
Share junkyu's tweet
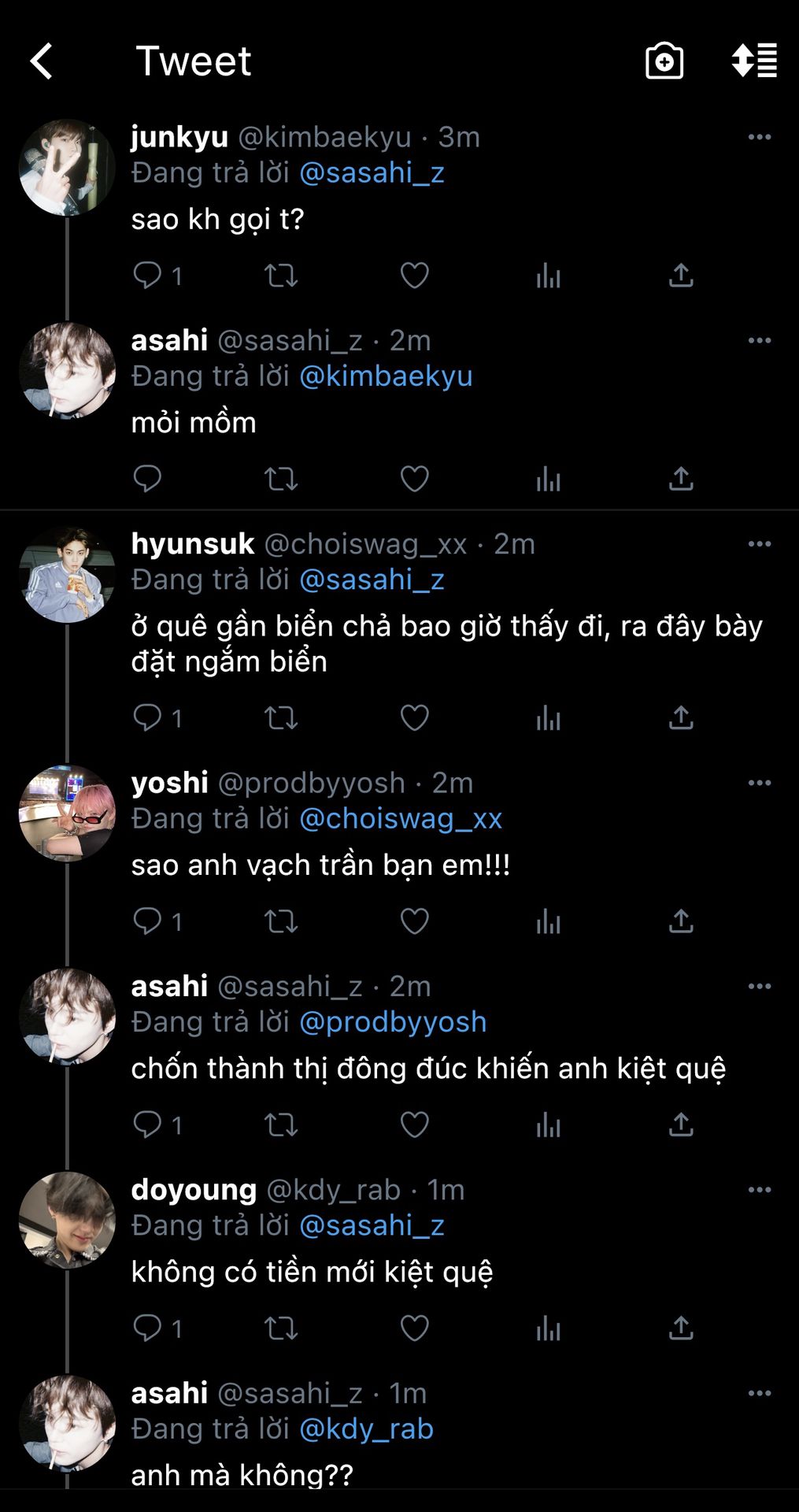tap(681, 276)
